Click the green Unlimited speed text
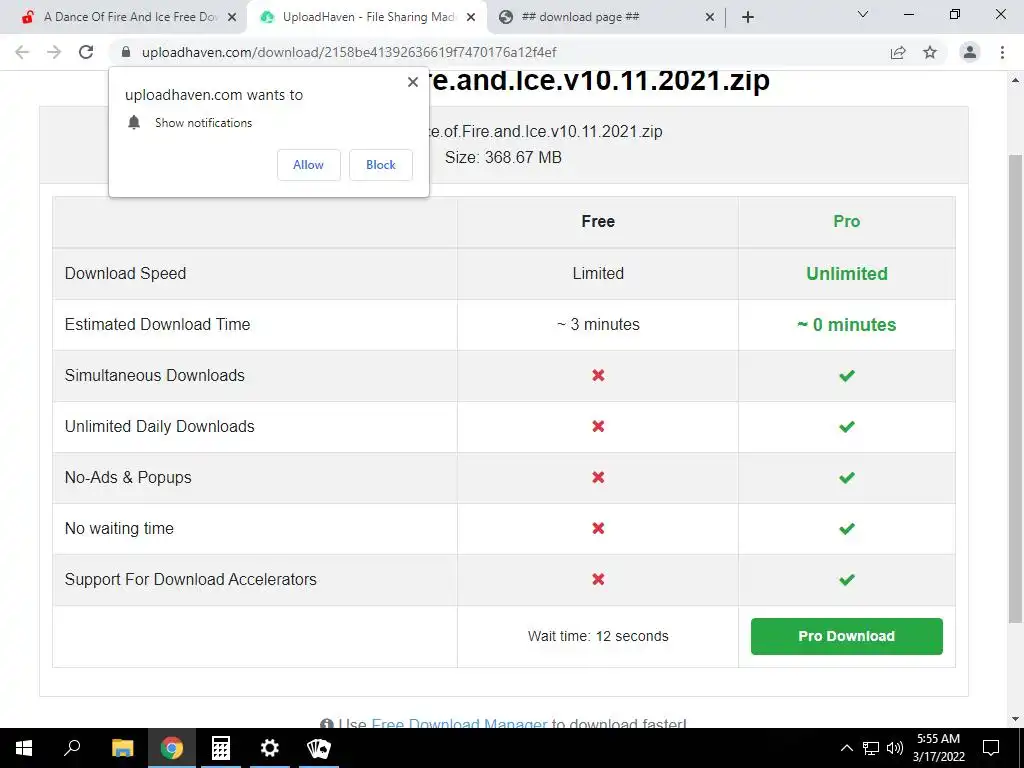This screenshot has width=1024, height=768. point(846,274)
